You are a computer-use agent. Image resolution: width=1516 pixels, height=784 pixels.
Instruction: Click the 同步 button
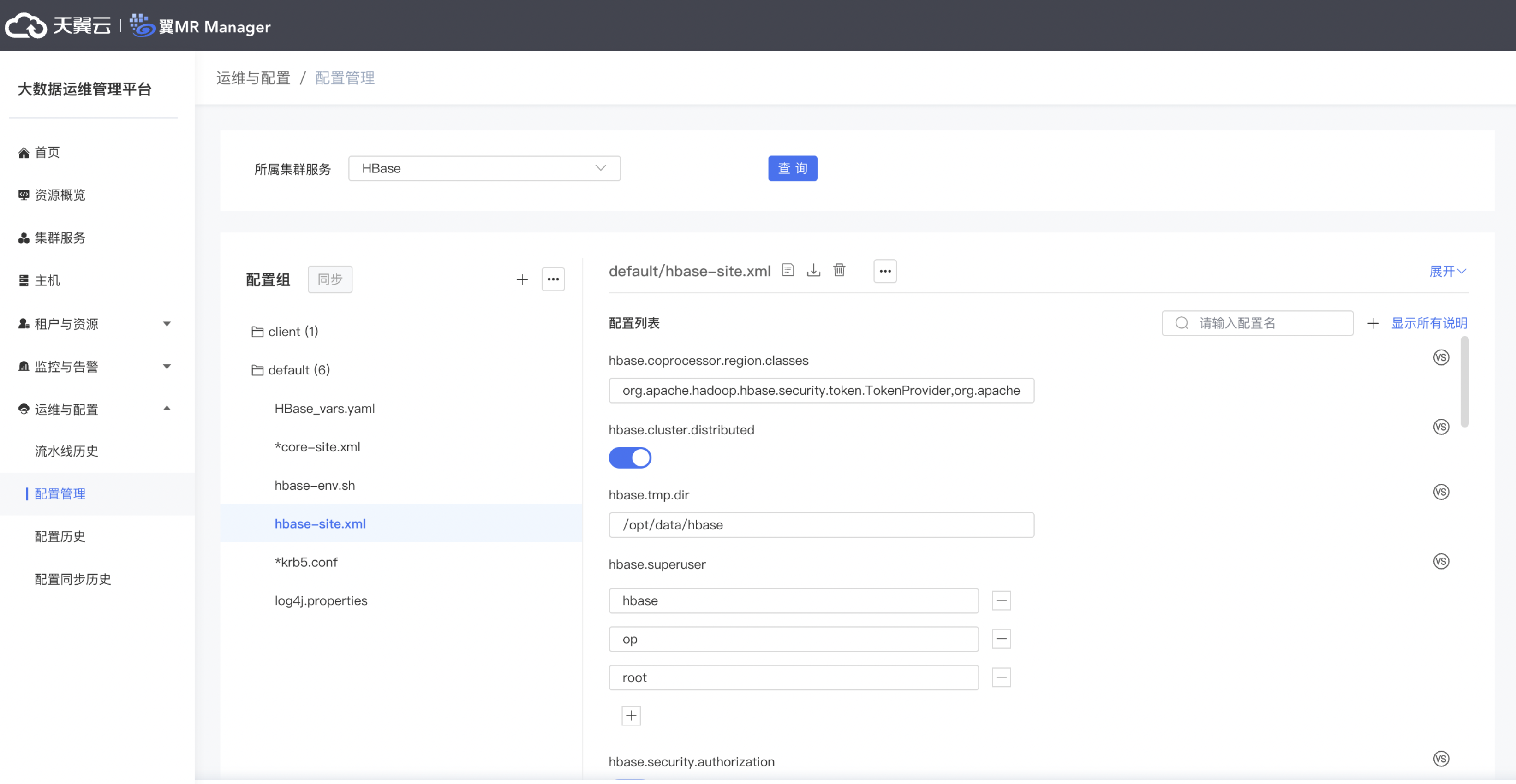click(x=329, y=279)
